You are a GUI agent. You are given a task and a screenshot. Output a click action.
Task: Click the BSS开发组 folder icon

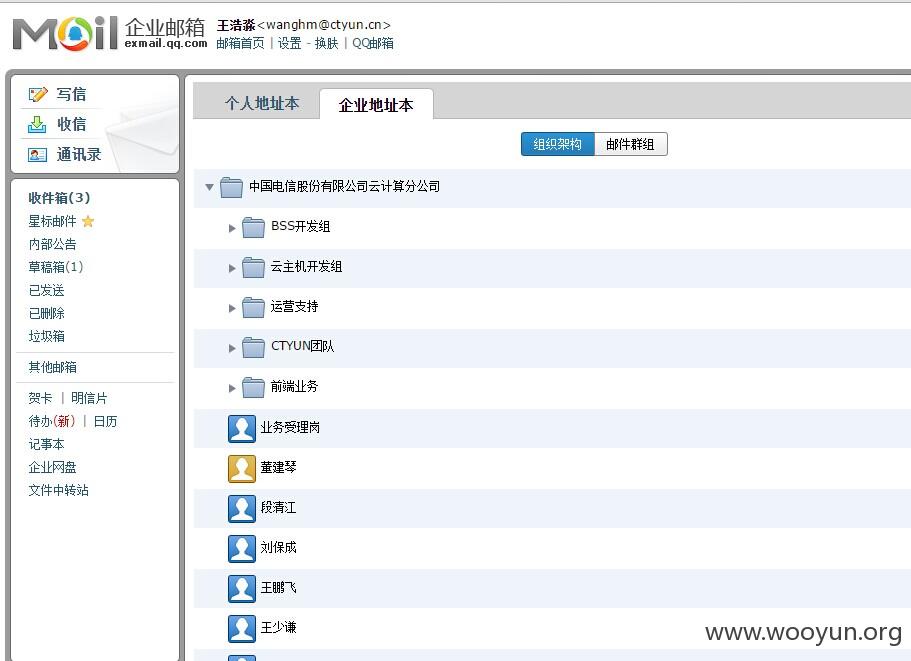click(x=253, y=227)
